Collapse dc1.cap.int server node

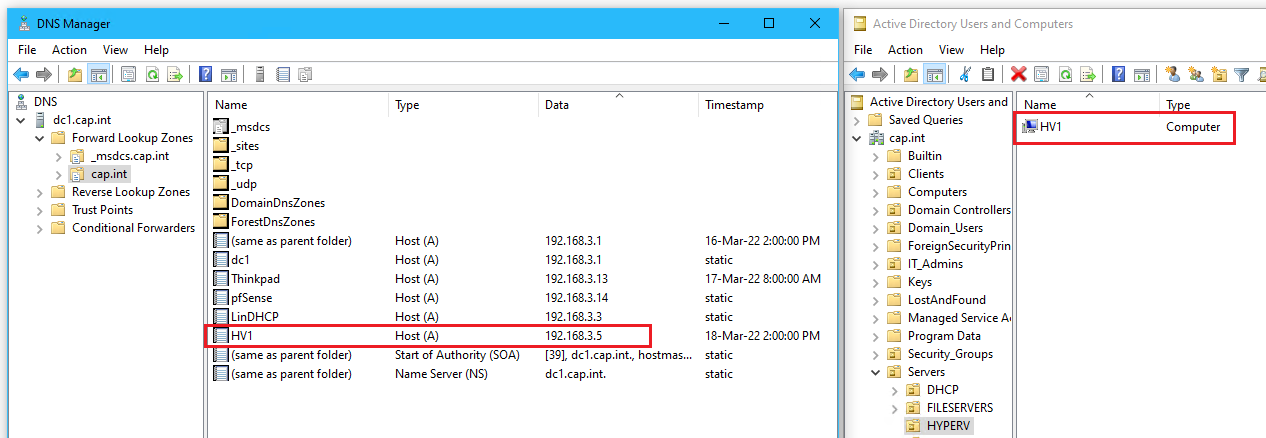pyautogui.click(x=22, y=120)
